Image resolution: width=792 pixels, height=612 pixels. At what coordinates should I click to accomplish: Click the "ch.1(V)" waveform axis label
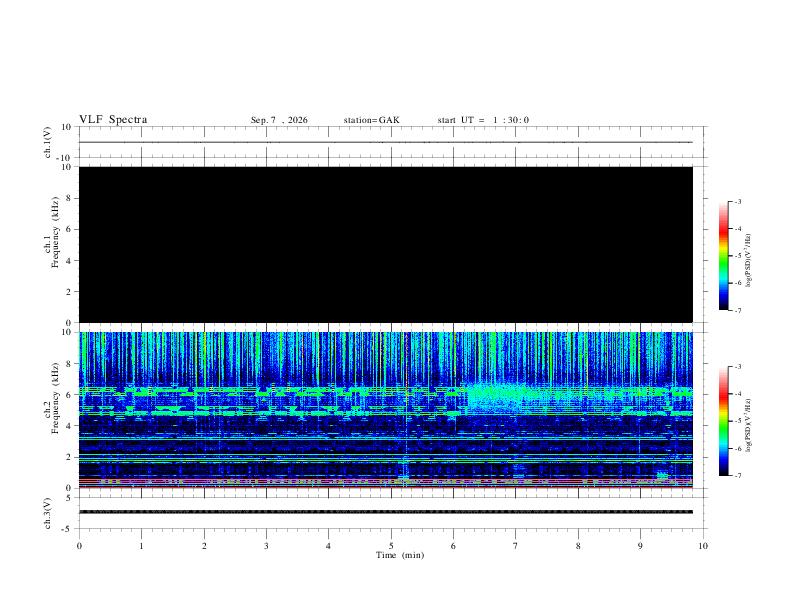coord(47,142)
